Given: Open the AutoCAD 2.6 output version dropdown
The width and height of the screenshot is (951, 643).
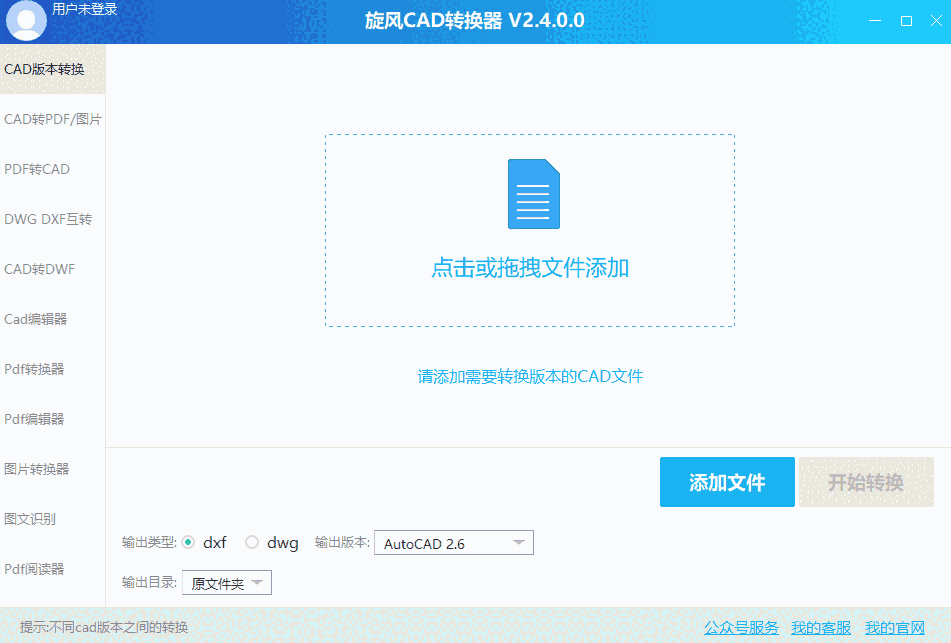Looking at the screenshot, I should 453,542.
